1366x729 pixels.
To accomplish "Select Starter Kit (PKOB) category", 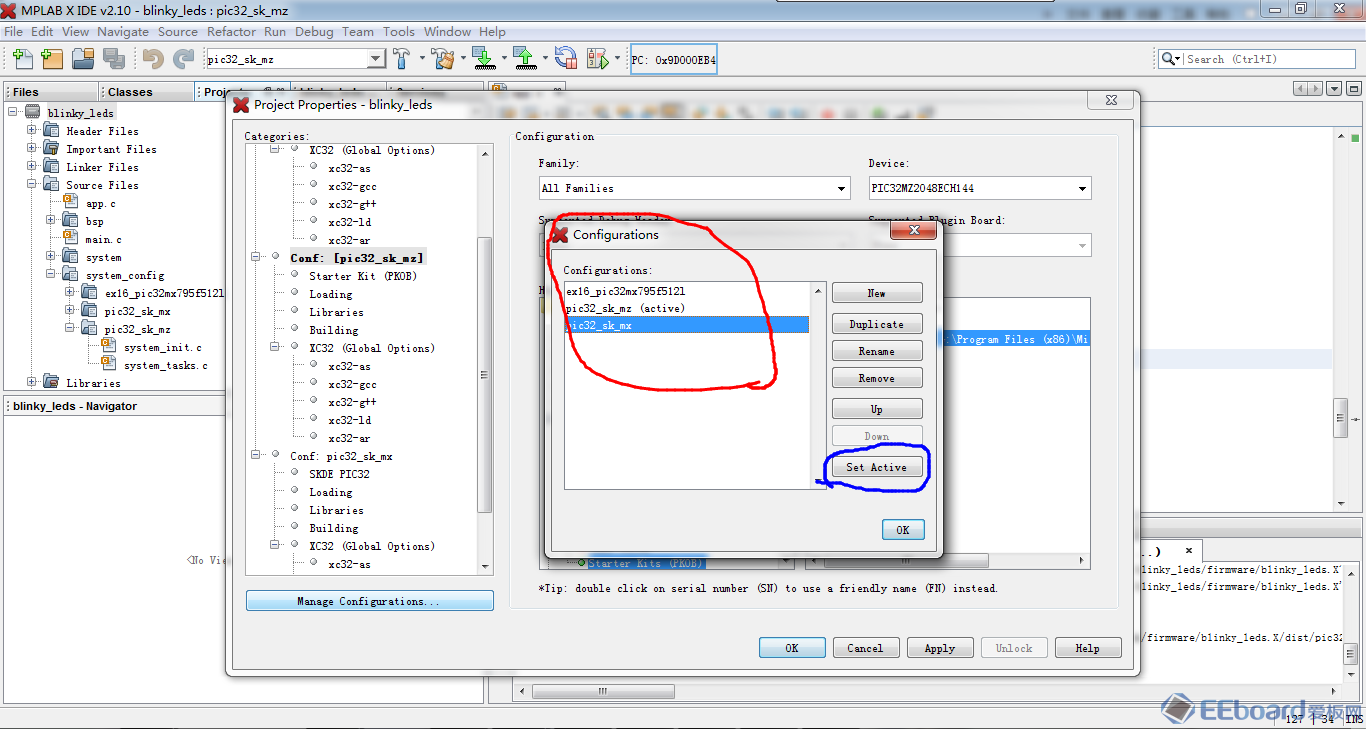I will click(363, 276).
